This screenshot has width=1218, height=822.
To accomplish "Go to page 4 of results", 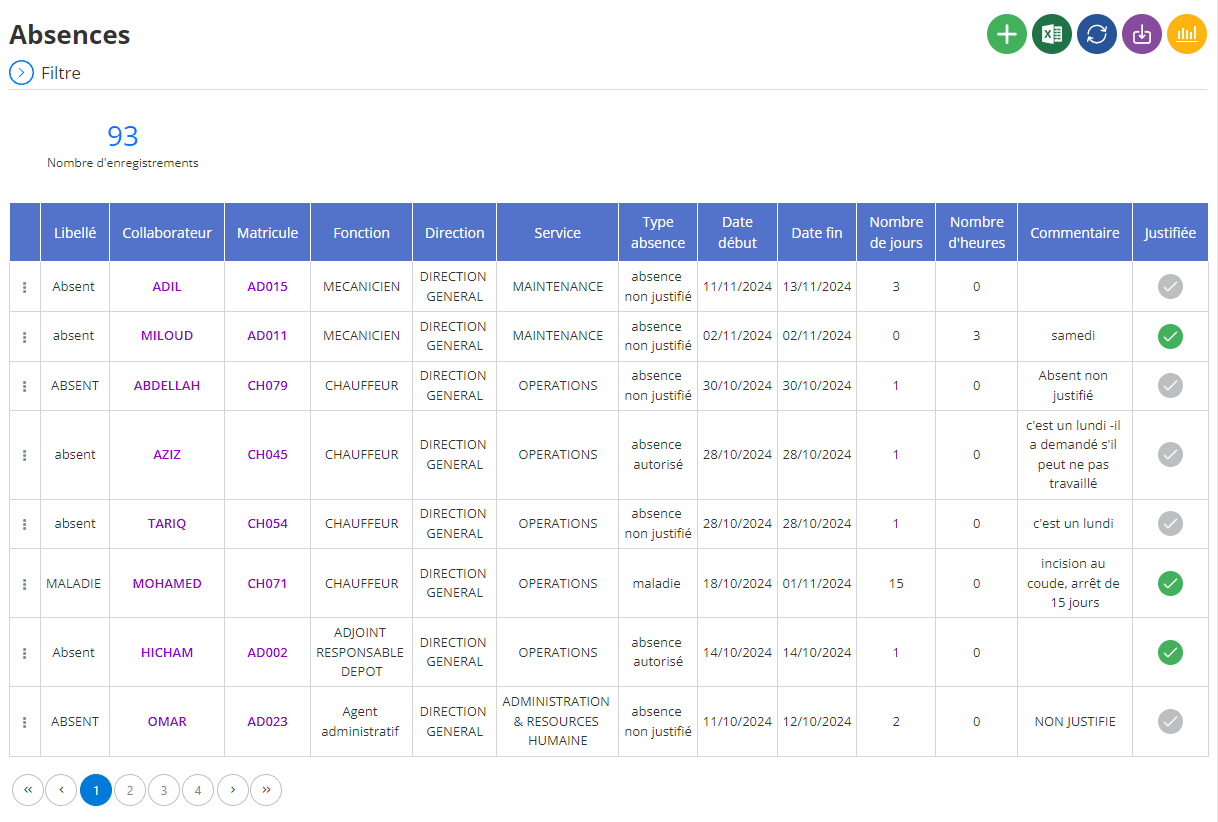I will (198, 790).
